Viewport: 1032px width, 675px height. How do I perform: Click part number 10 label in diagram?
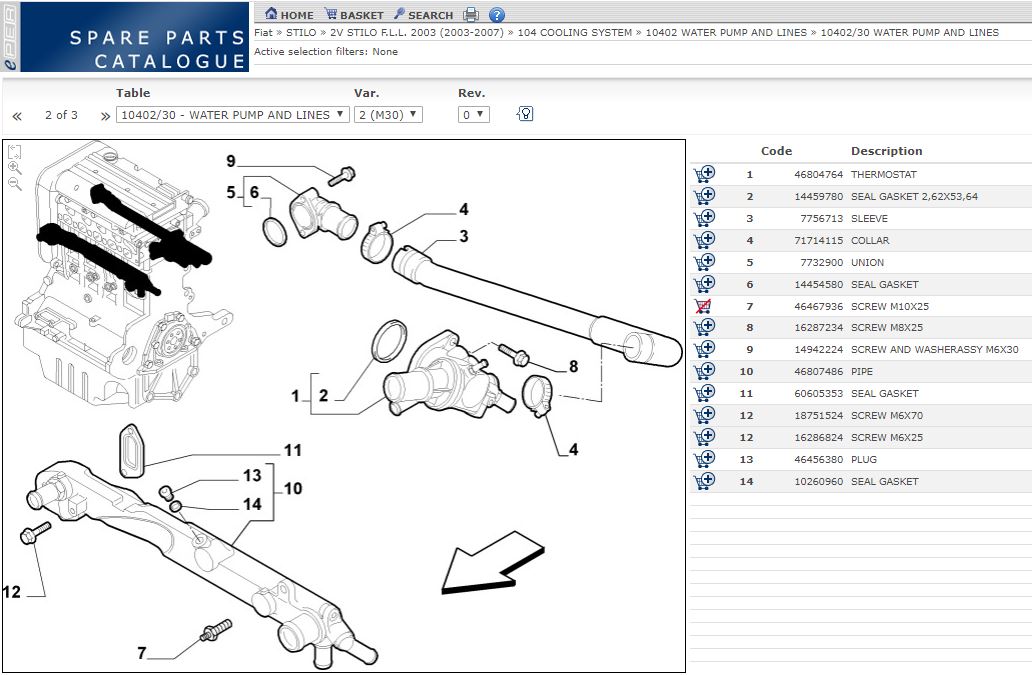[x=293, y=488]
